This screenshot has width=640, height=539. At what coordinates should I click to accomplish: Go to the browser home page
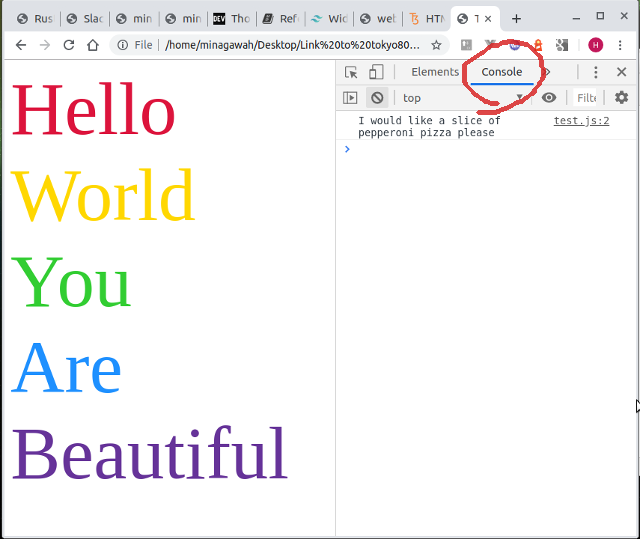(93, 45)
